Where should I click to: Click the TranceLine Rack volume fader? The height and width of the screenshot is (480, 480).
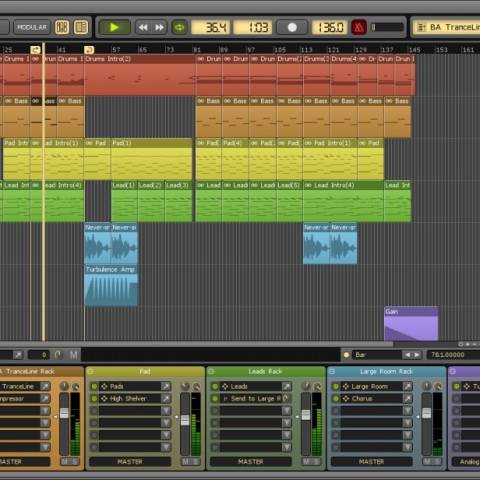64,413
